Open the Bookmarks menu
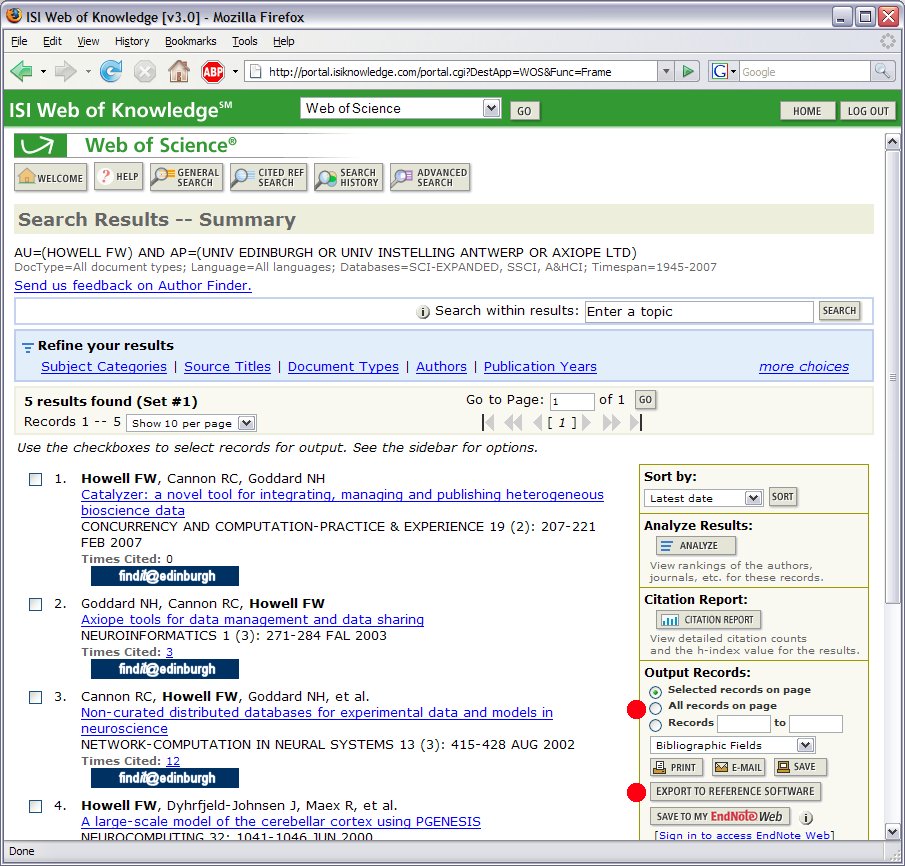The image size is (905, 866). [190, 41]
